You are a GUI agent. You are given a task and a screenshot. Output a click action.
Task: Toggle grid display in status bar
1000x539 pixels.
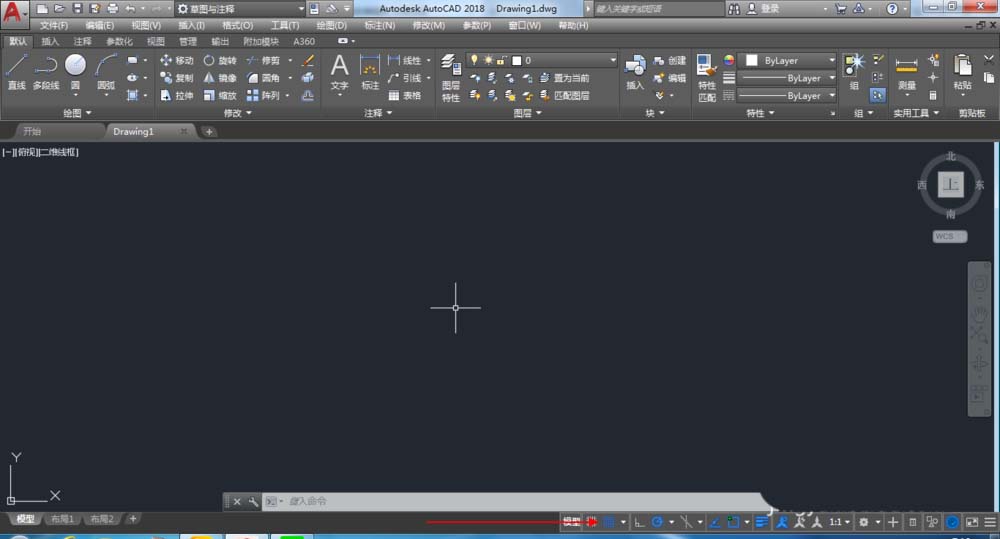point(592,522)
